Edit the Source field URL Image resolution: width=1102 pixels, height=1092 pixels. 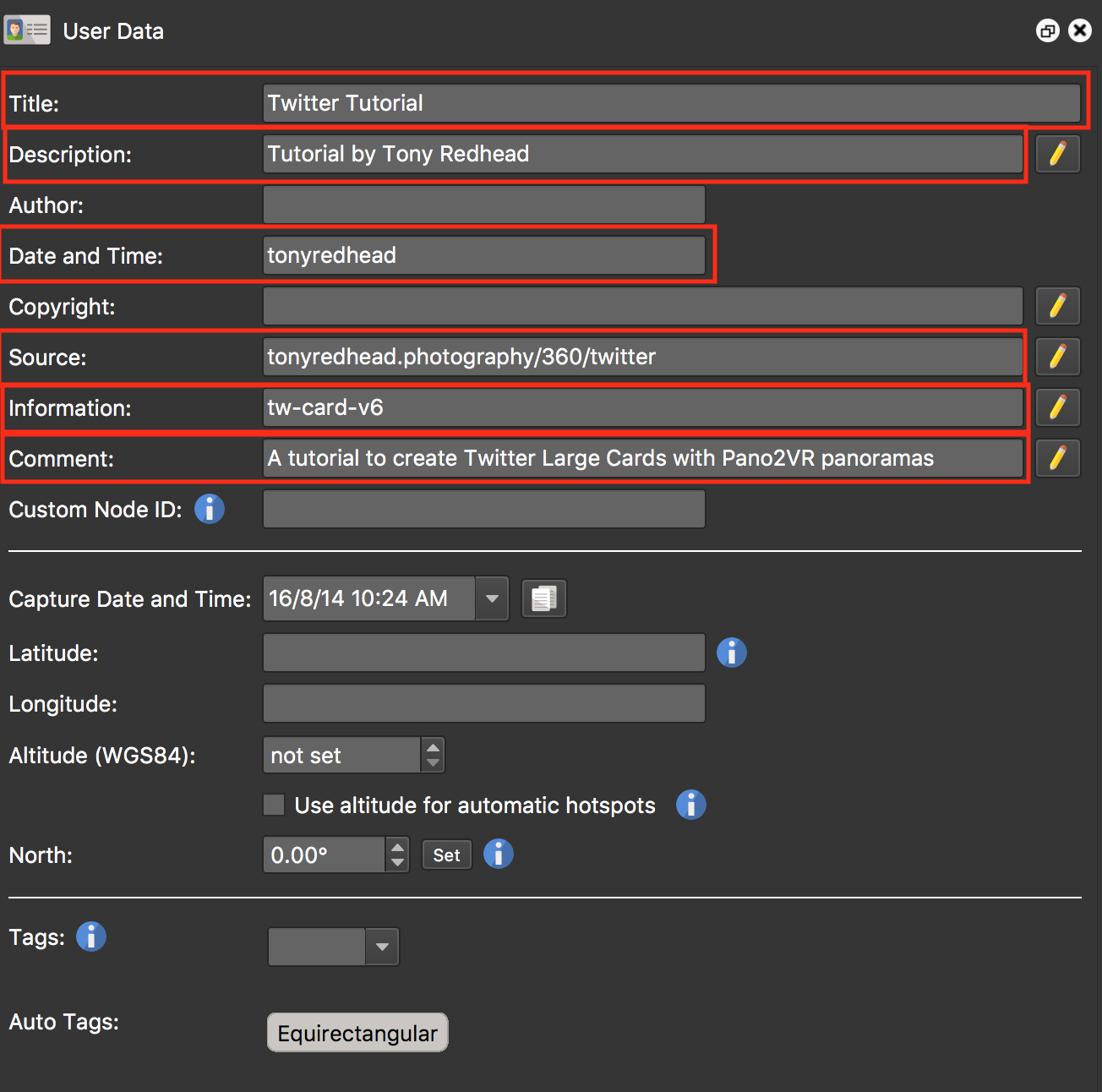click(x=643, y=357)
